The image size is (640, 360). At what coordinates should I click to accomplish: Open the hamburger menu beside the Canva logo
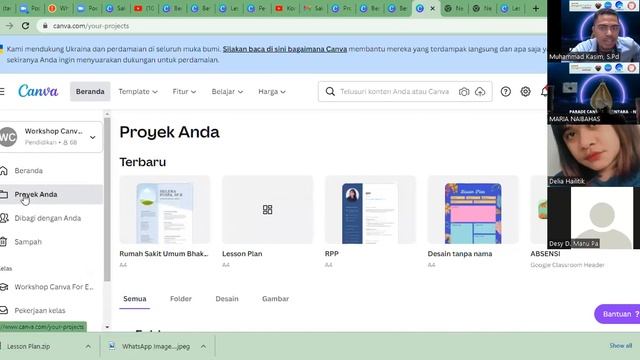pyautogui.click(x=2, y=91)
